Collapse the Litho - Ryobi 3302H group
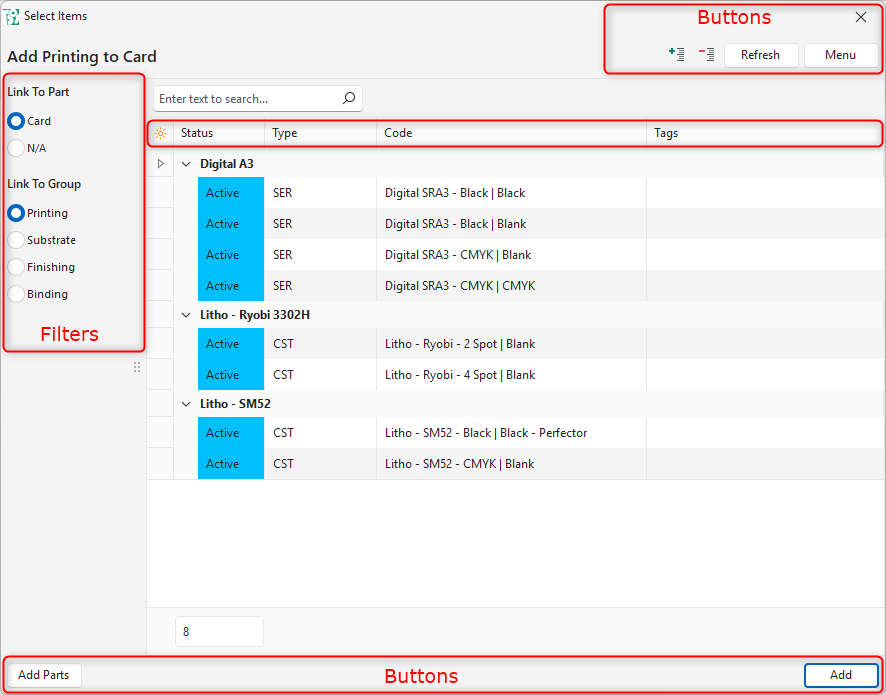This screenshot has width=886, height=695. (x=186, y=315)
